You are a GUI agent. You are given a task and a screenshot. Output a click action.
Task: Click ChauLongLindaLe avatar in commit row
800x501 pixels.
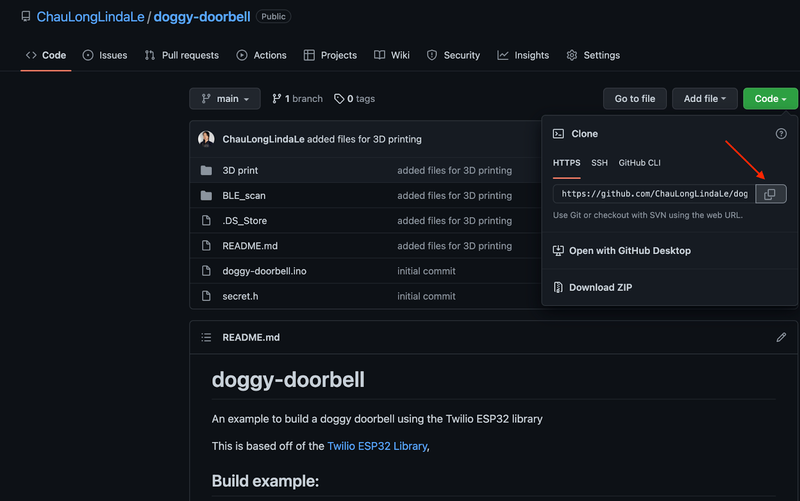click(x=206, y=139)
